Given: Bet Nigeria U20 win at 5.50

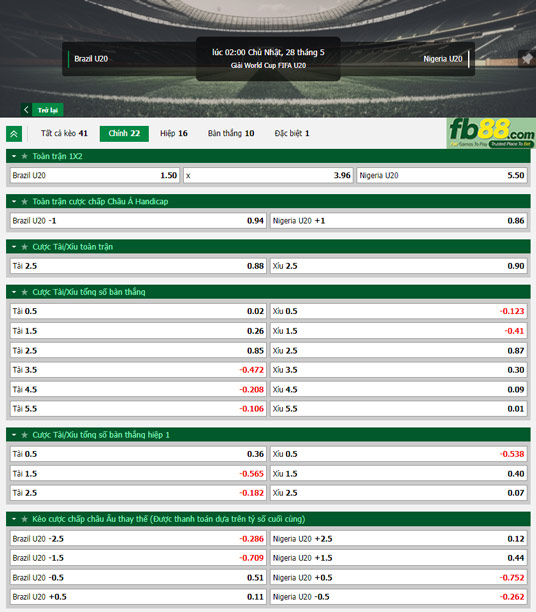Looking at the screenshot, I should (442, 175).
